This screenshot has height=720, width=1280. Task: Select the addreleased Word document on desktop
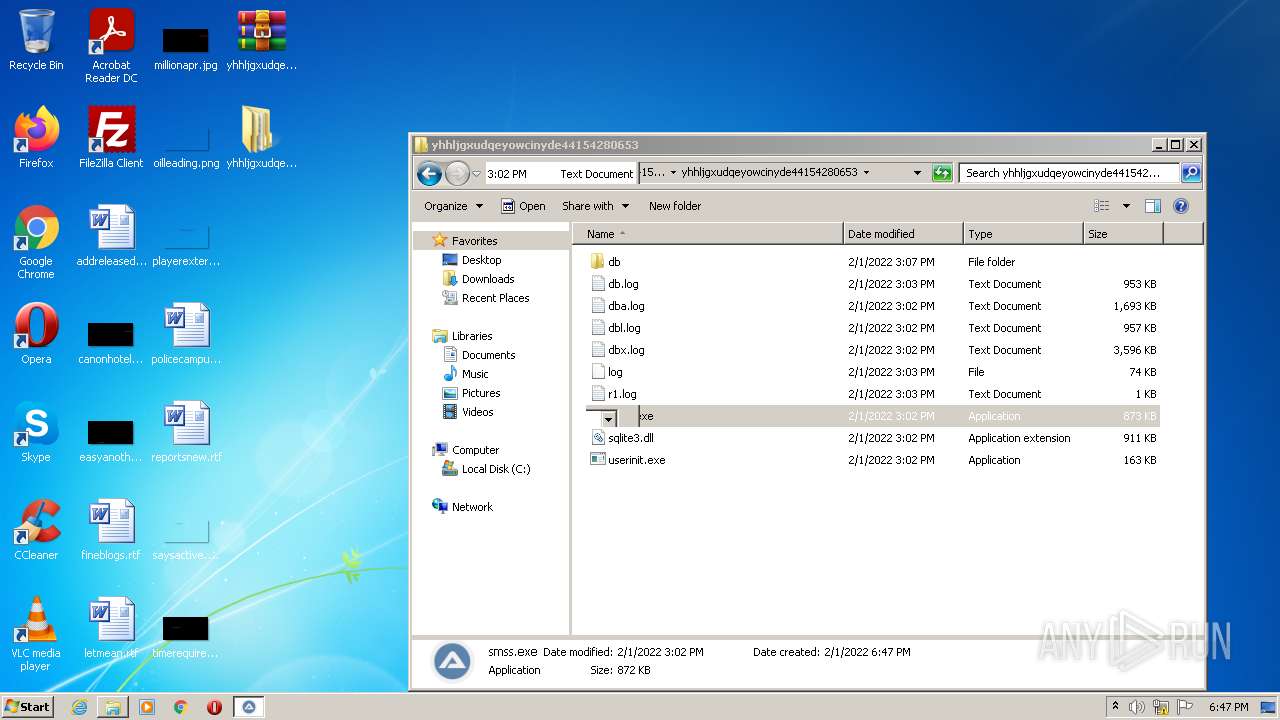pos(111,236)
